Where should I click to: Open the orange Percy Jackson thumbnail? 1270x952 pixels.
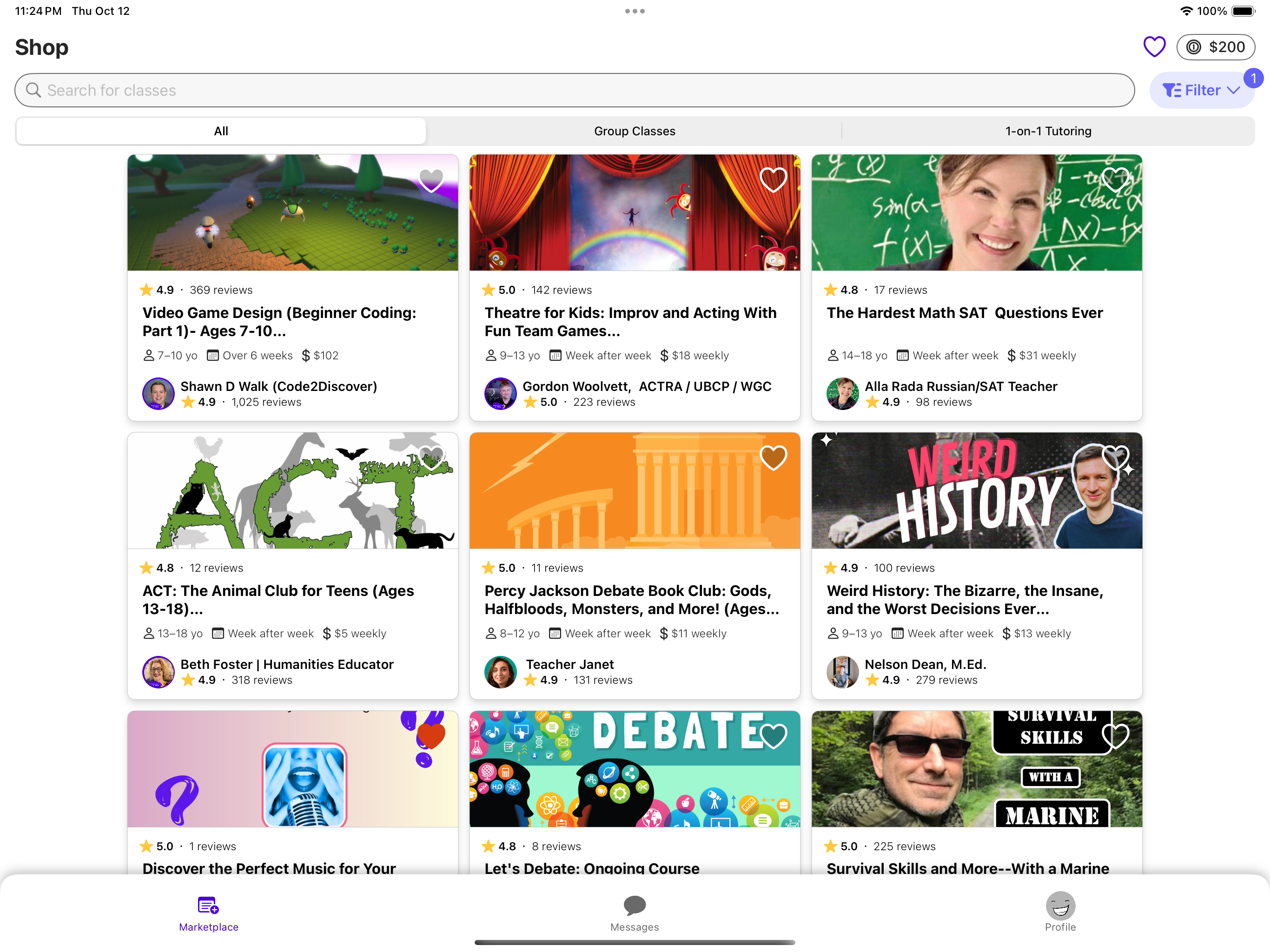pos(635,490)
